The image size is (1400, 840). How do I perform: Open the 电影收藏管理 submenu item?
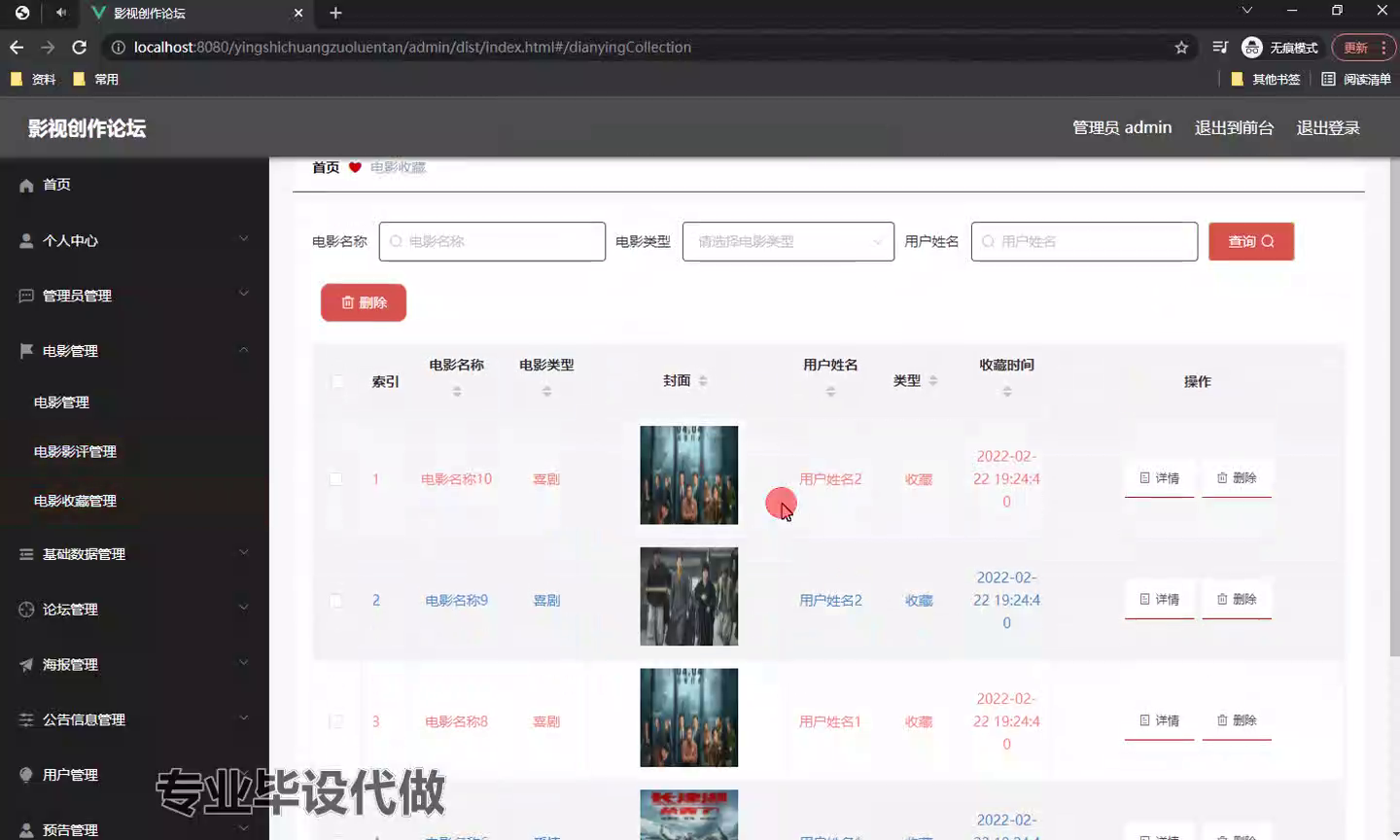(75, 501)
